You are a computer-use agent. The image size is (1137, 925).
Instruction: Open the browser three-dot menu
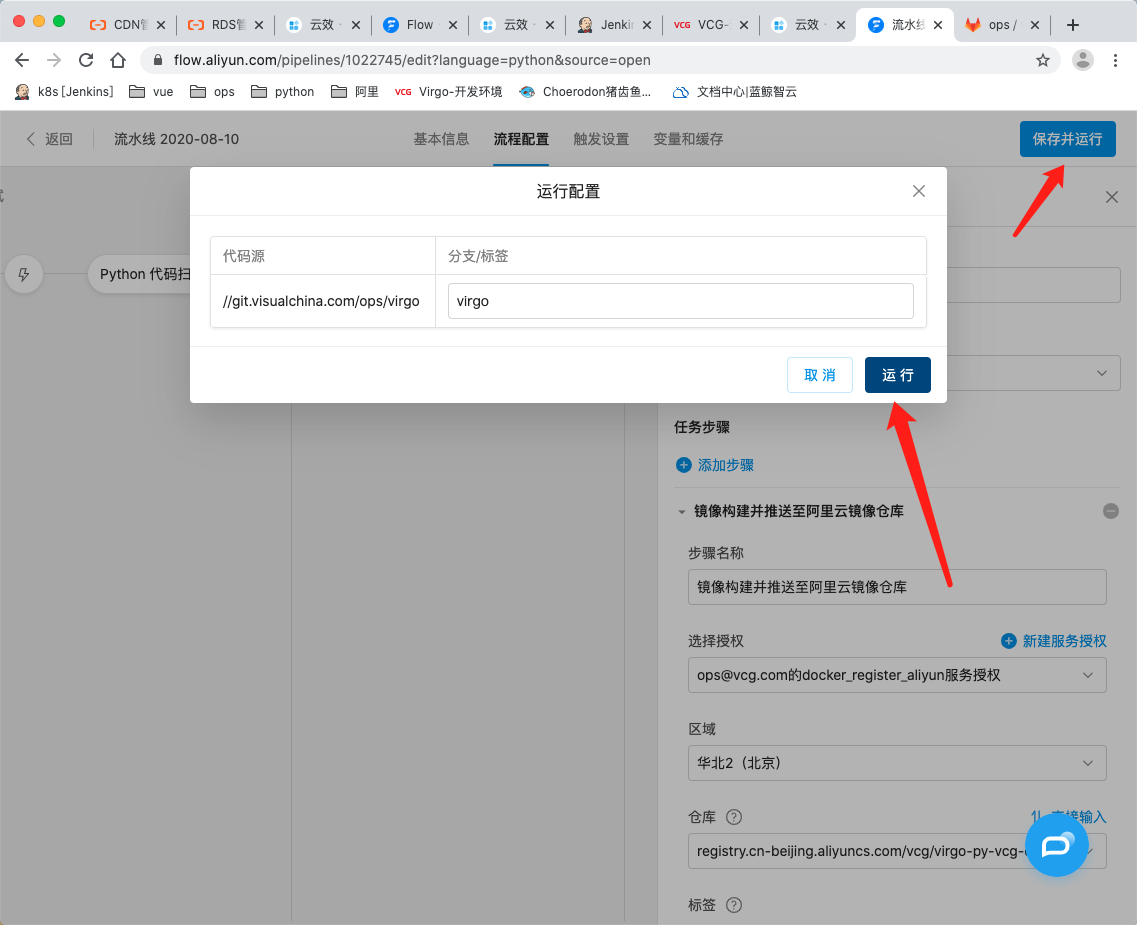point(1115,60)
